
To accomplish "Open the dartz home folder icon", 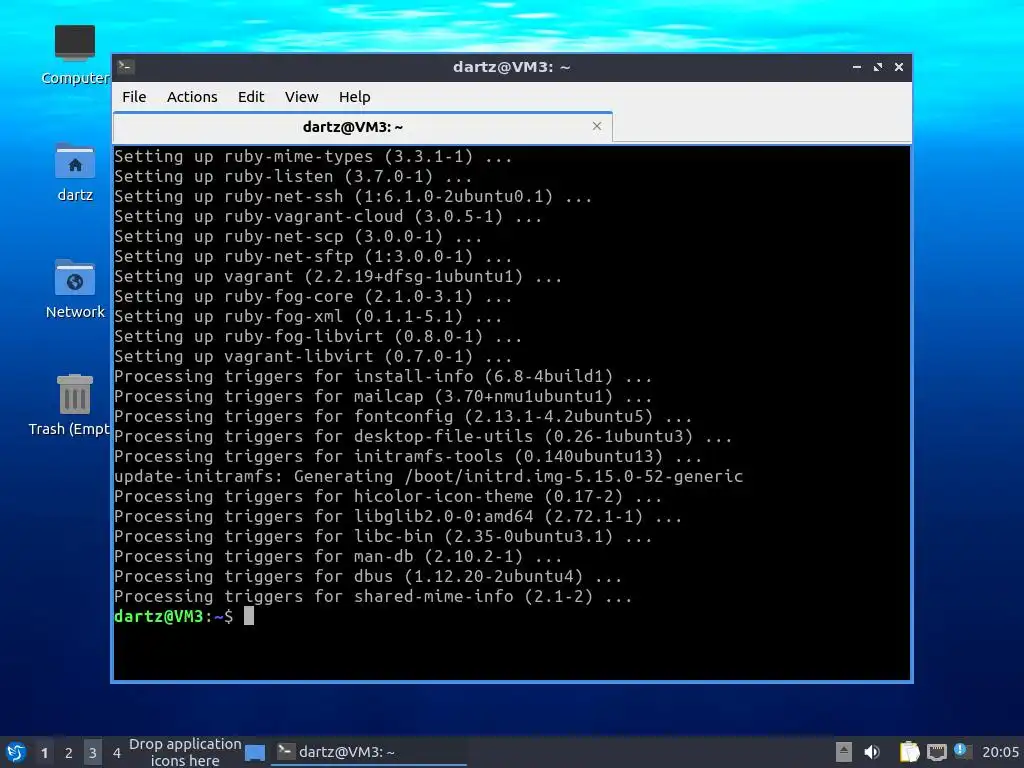I will (74, 173).
